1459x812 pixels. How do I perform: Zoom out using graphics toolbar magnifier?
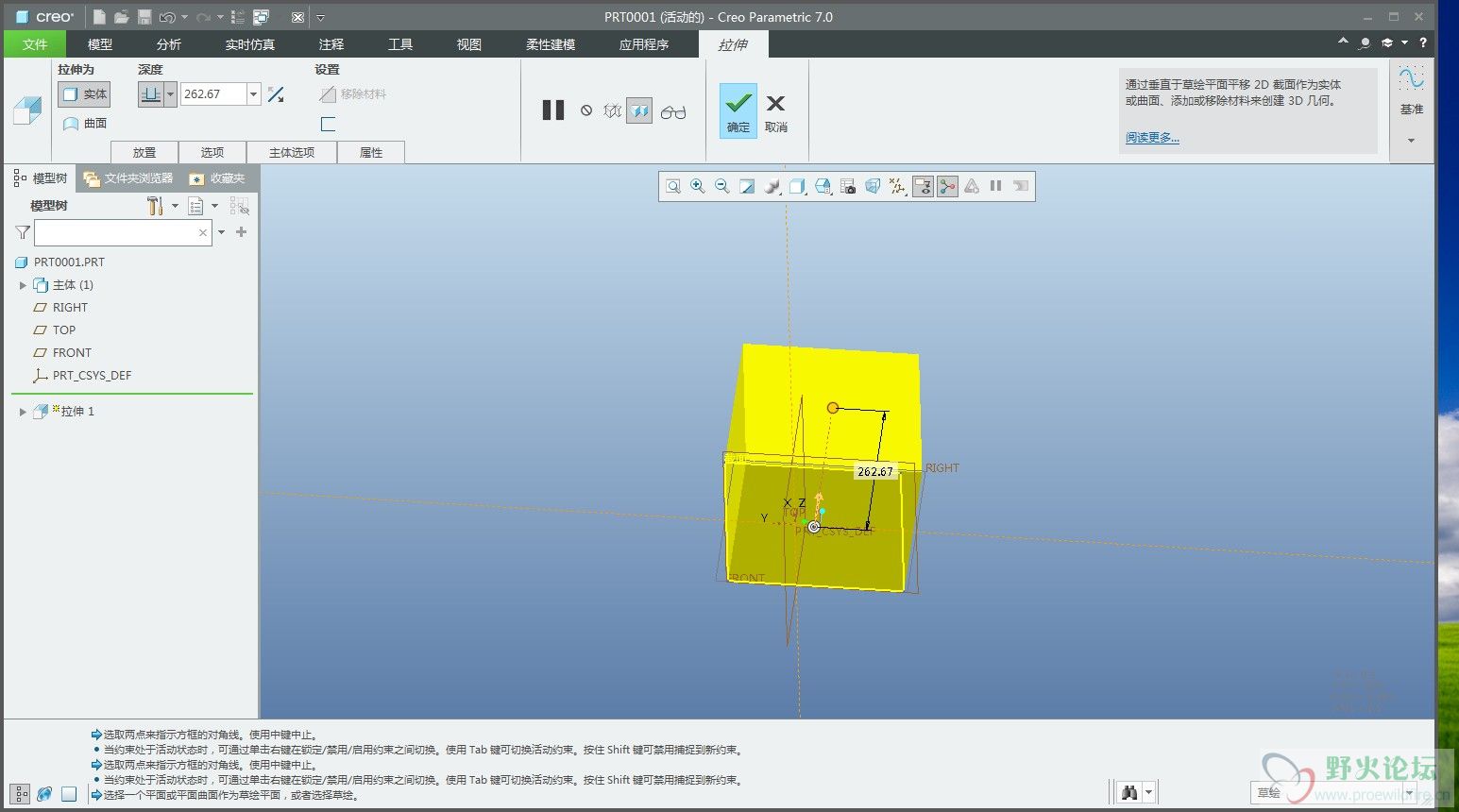coord(722,186)
